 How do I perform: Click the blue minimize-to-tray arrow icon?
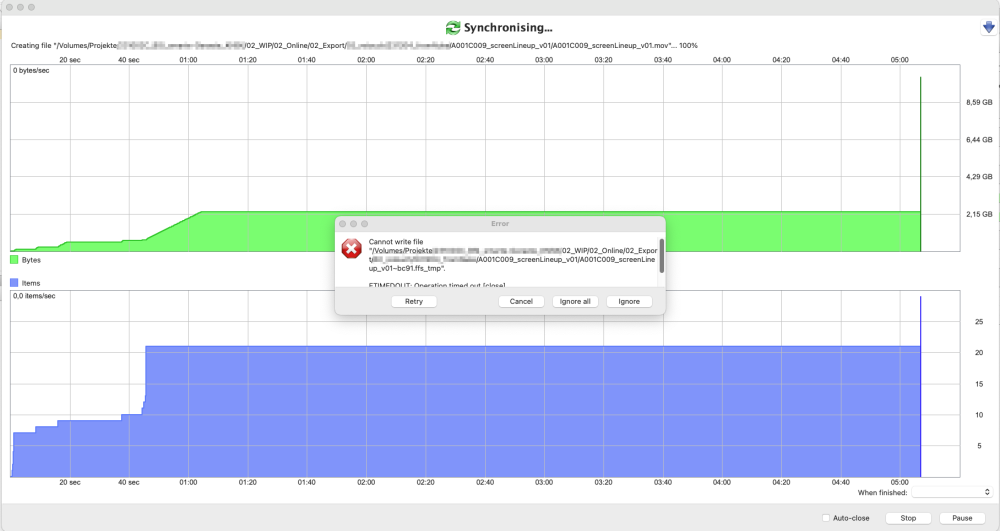(989, 28)
